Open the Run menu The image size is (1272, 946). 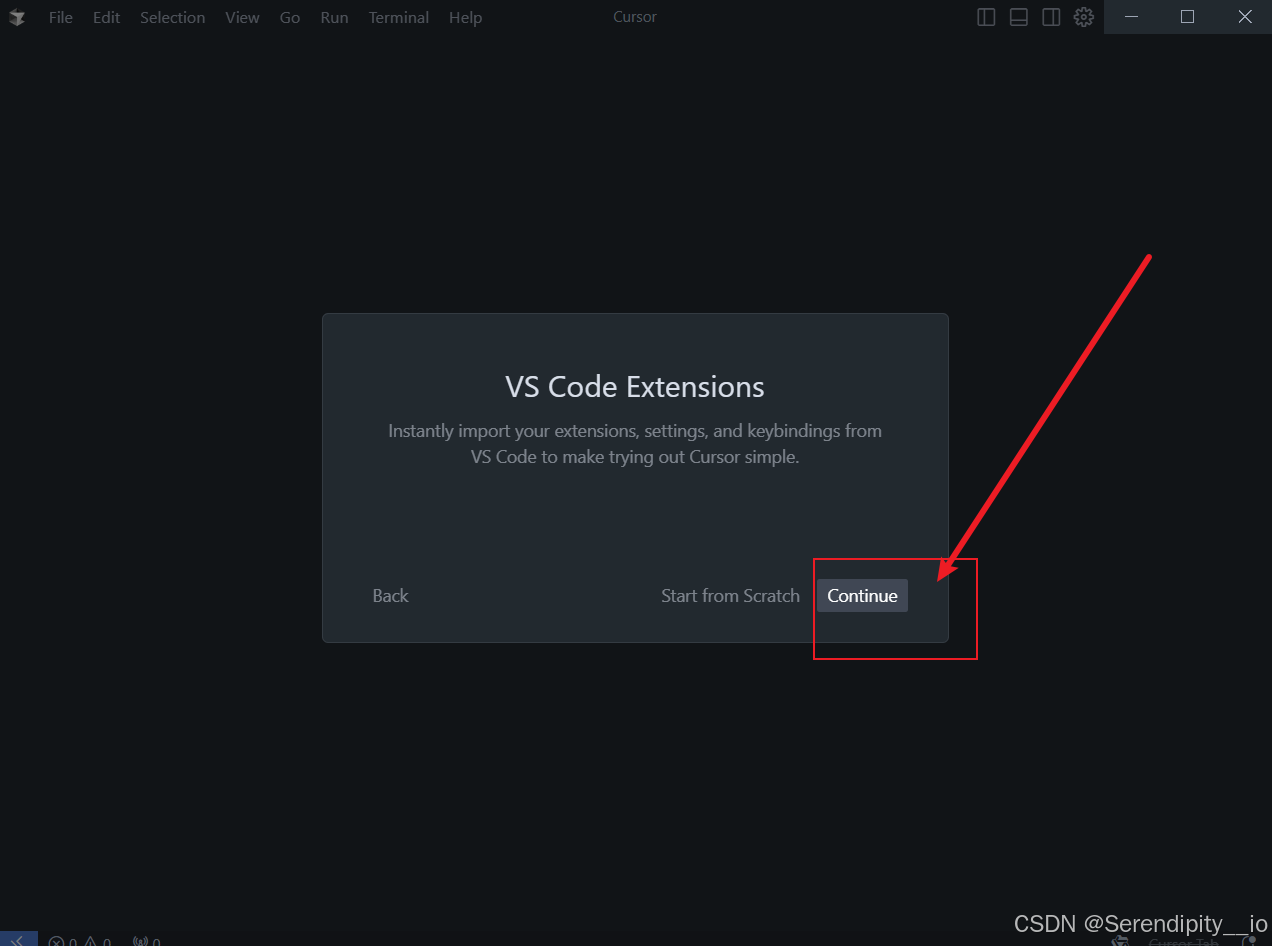334,17
